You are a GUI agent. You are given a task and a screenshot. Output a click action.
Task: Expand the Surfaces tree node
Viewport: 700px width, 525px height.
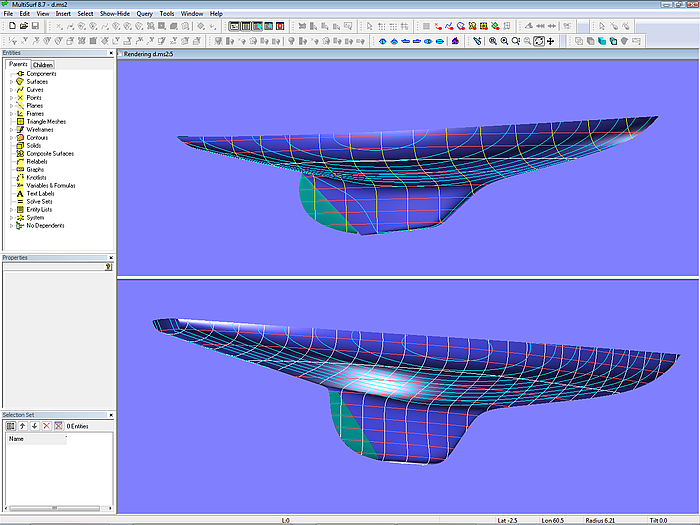[x=11, y=82]
